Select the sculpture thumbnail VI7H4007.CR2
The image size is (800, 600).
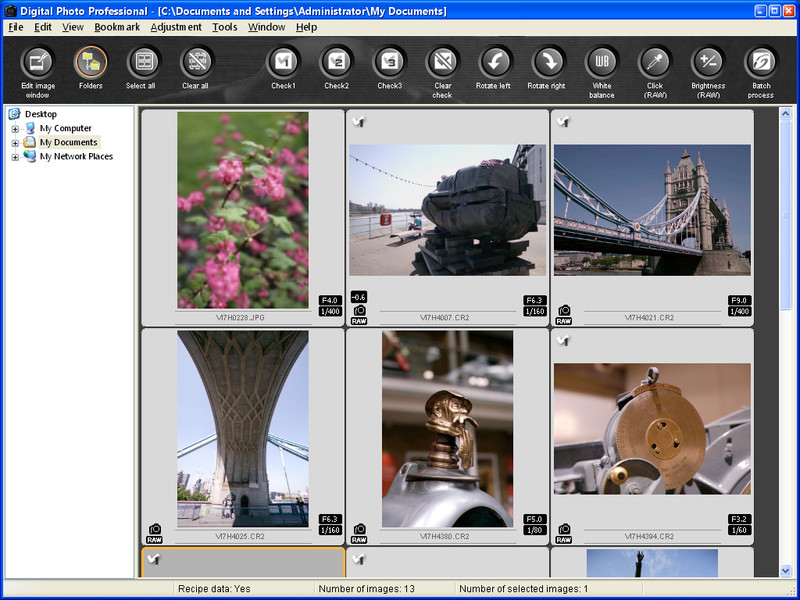click(447, 210)
